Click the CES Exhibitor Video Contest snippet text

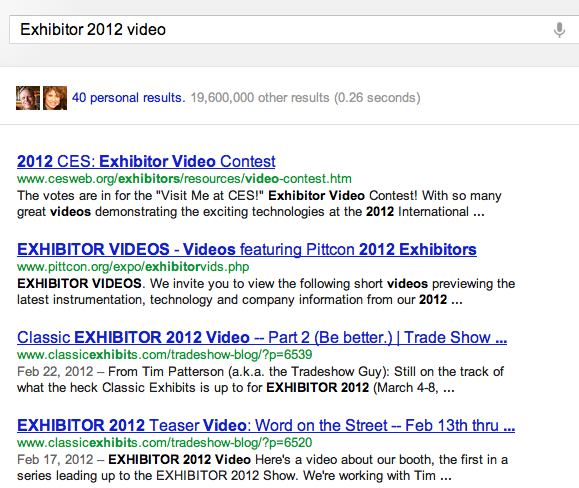point(259,203)
